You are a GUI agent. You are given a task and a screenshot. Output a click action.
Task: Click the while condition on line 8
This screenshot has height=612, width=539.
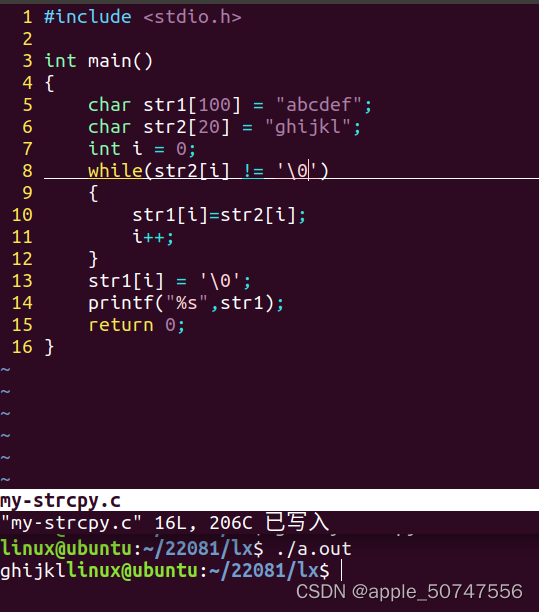coord(208,171)
